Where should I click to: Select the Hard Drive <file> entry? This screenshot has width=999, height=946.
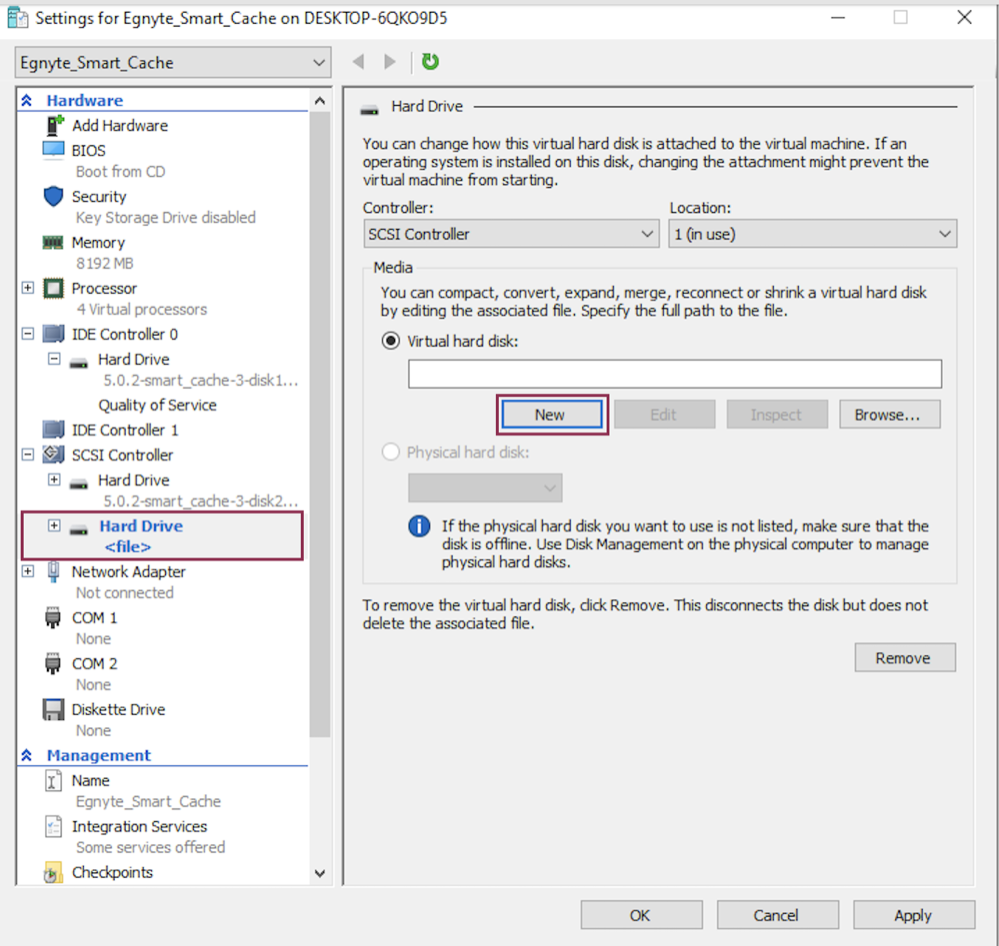[x=162, y=536]
